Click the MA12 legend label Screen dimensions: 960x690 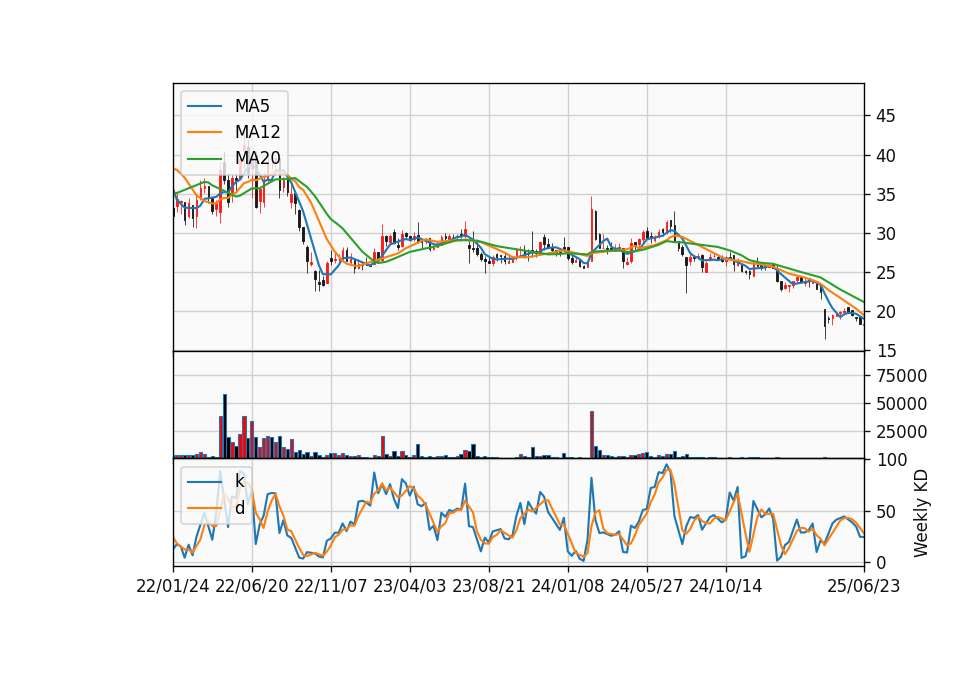(257, 132)
